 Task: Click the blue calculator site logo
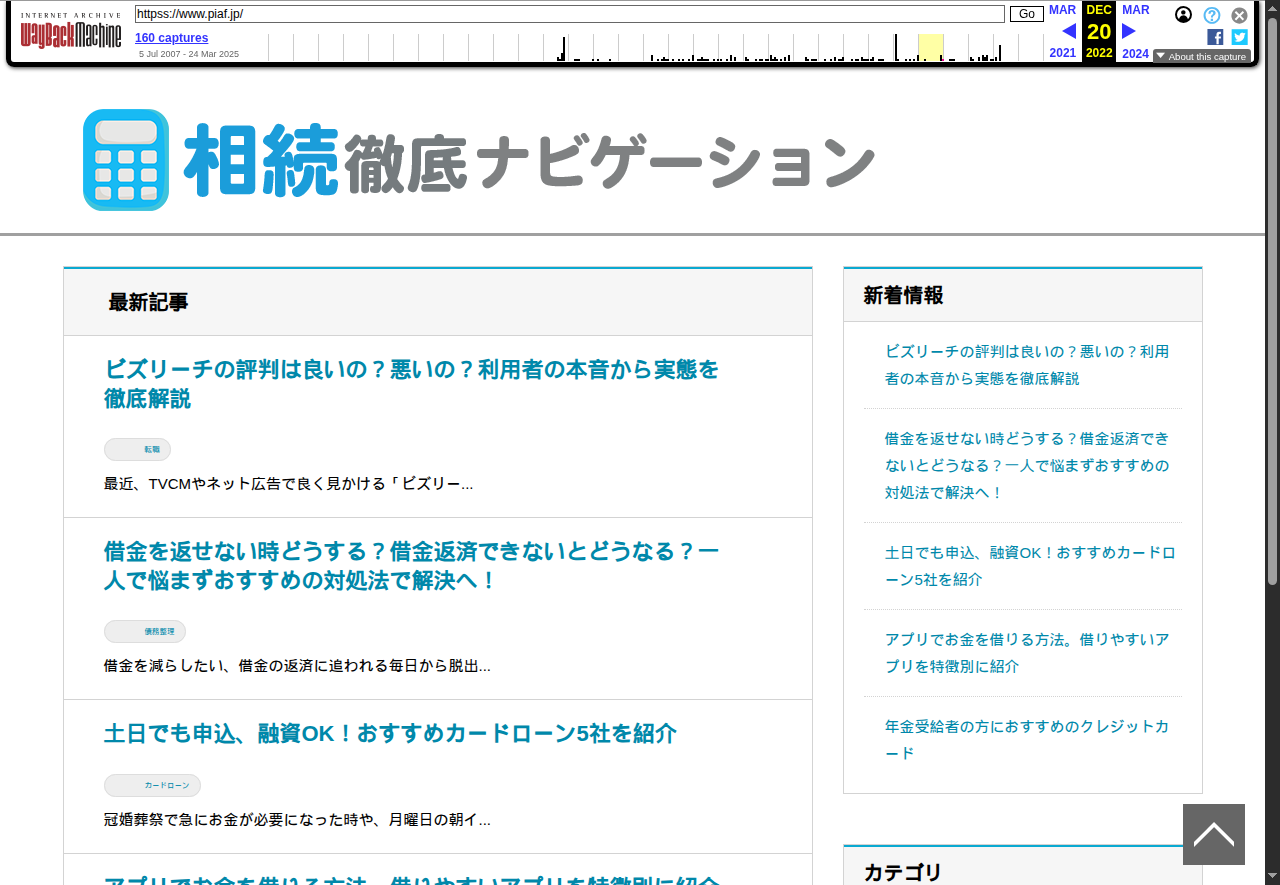126,160
